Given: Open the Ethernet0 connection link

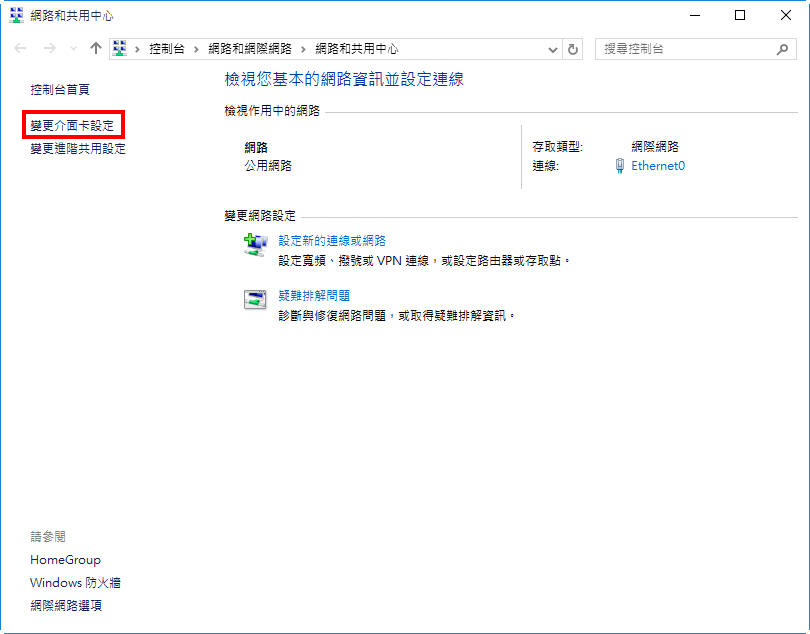Looking at the screenshot, I should point(658,166).
